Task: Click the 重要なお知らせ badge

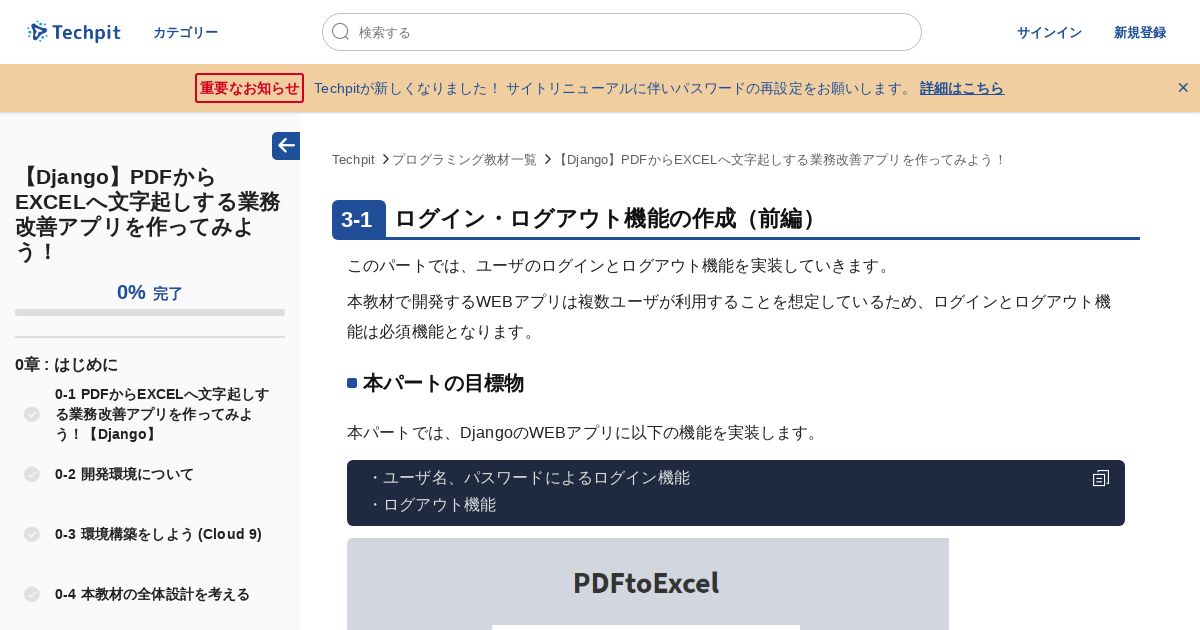Action: click(249, 88)
